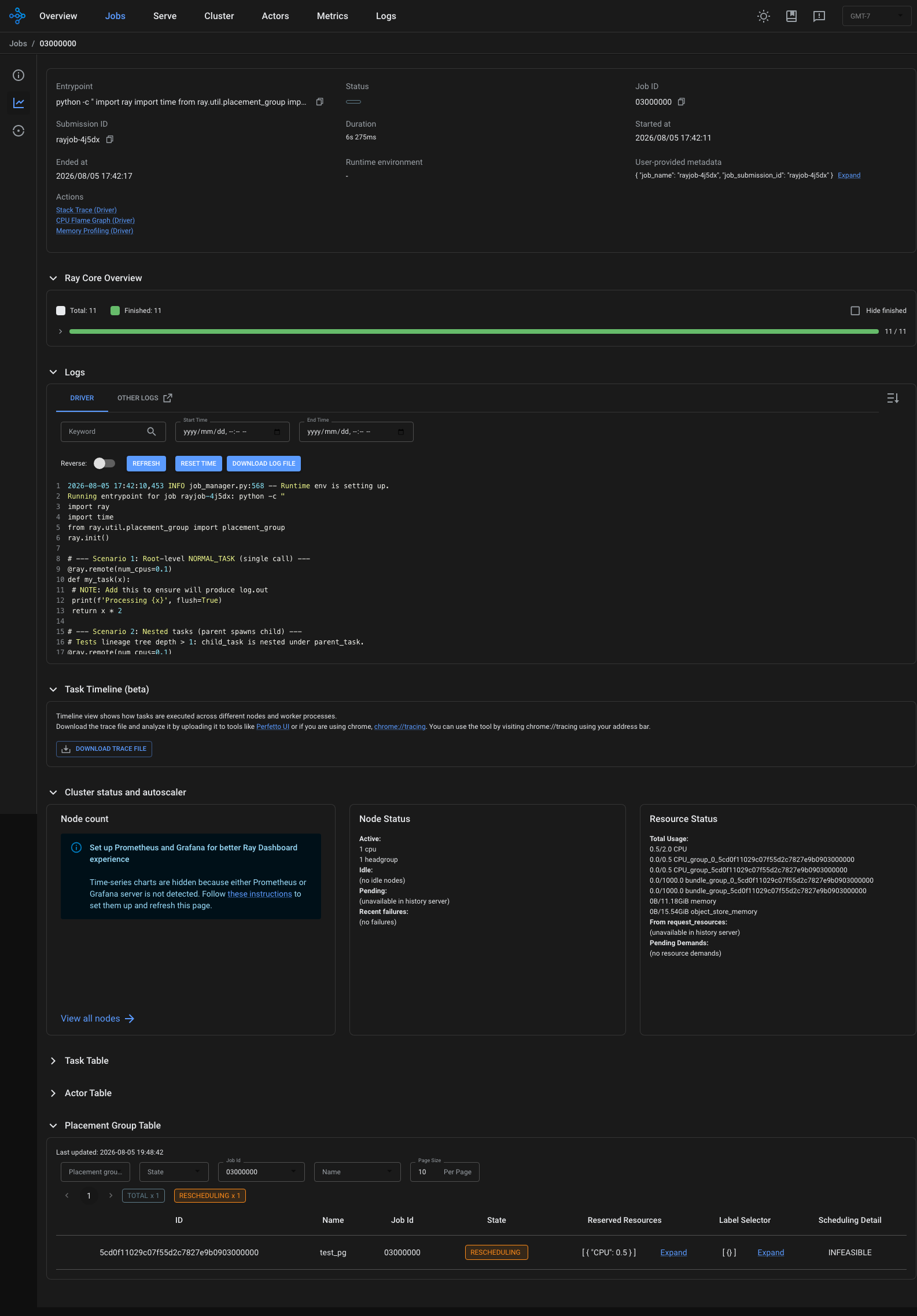Open the GMT-7 timezone dropdown

pyautogui.click(x=877, y=16)
